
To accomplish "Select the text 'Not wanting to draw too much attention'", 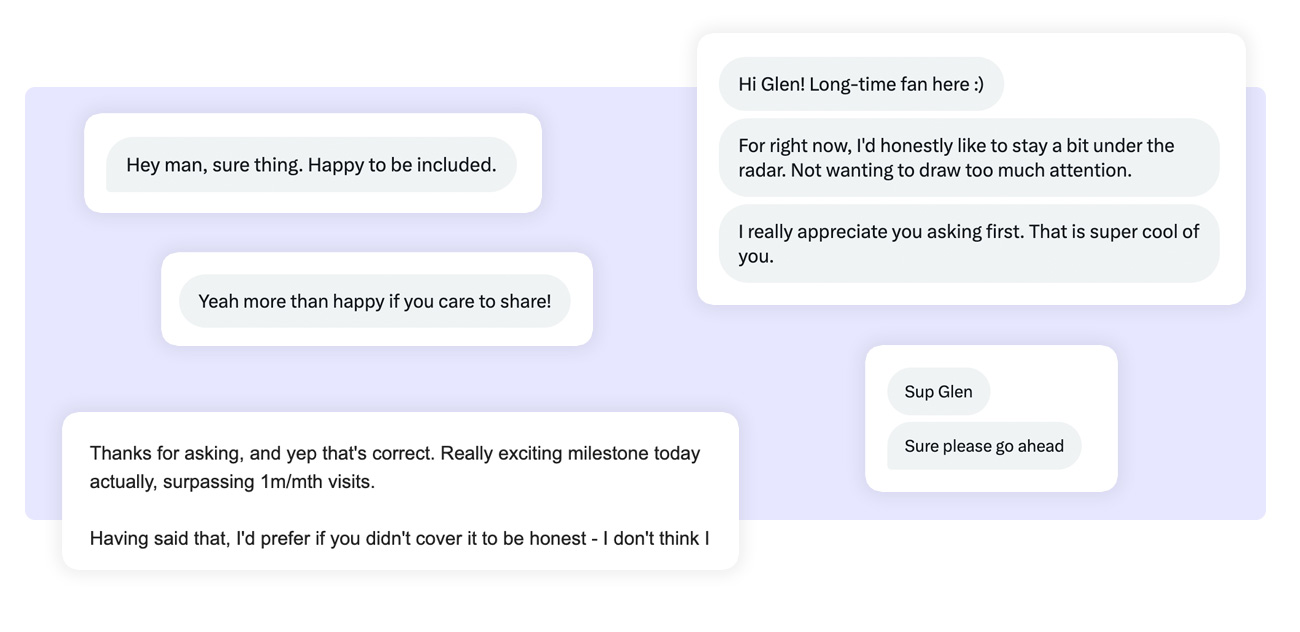I will (961, 170).
